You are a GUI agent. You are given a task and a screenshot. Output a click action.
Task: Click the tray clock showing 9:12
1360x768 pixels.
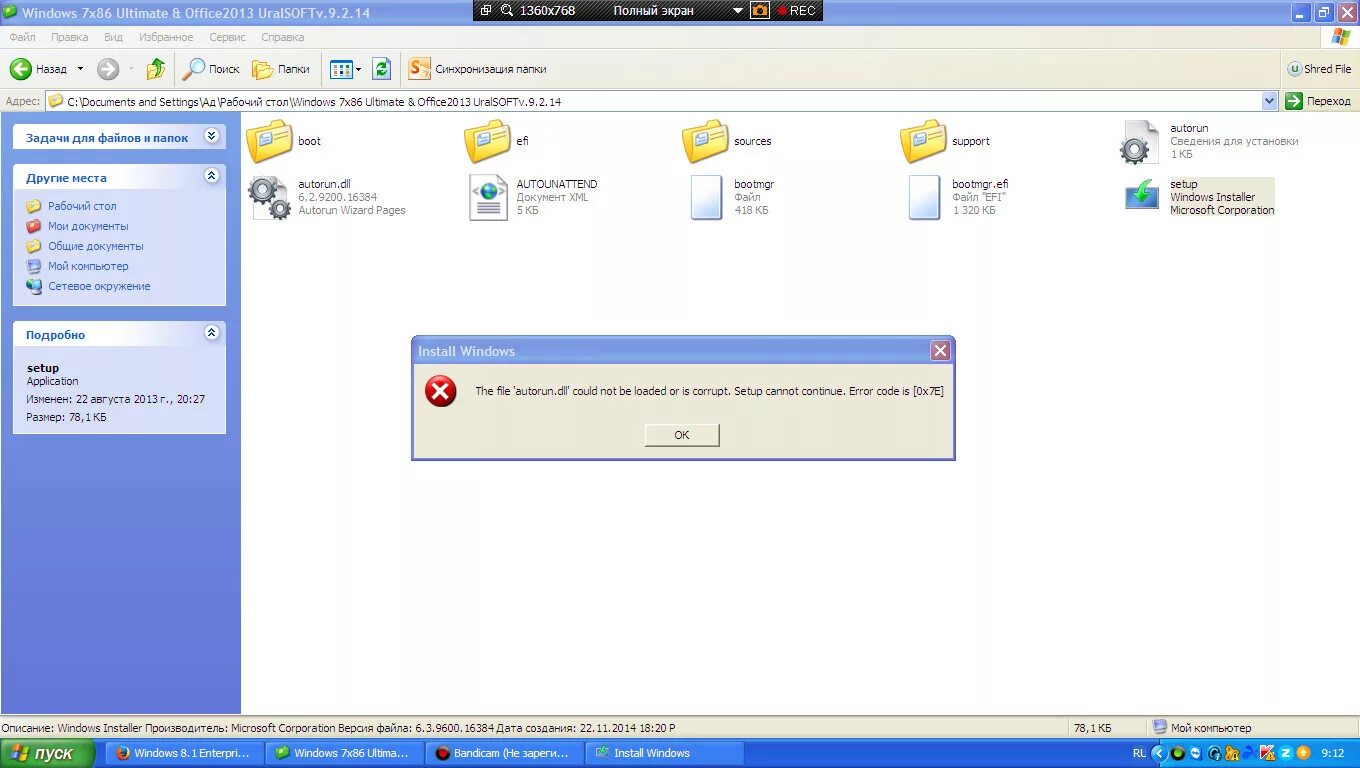pyautogui.click(x=1333, y=753)
